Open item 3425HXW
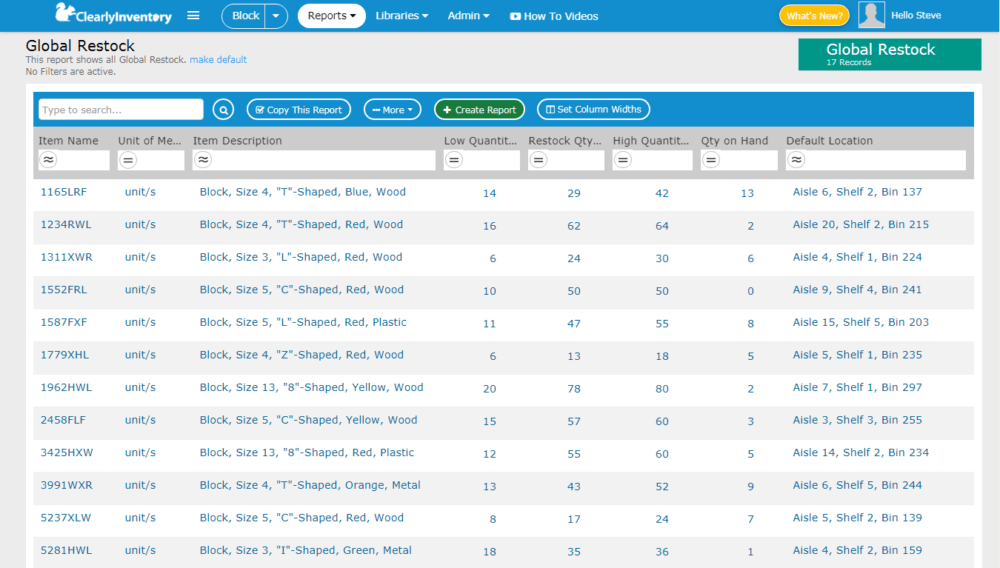 coord(67,452)
